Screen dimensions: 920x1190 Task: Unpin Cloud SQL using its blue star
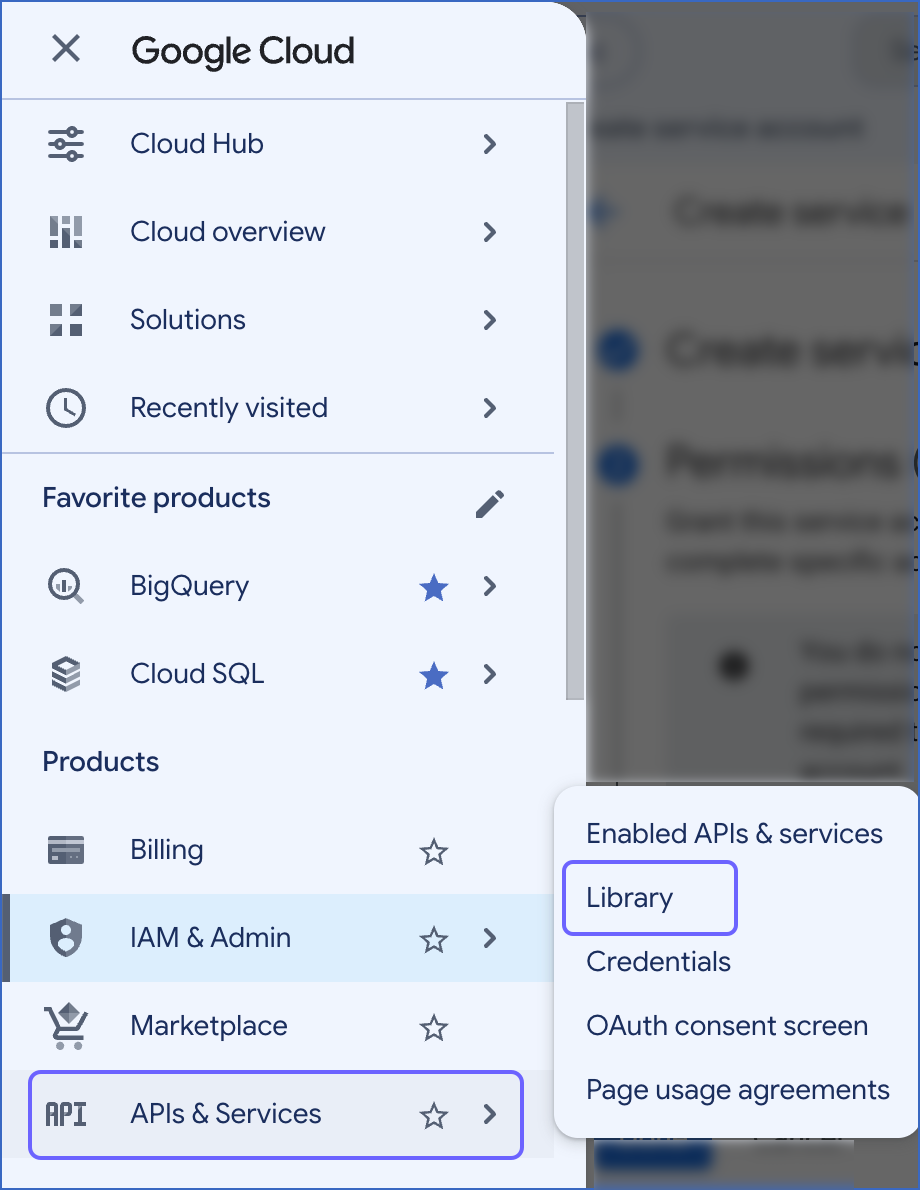point(433,675)
